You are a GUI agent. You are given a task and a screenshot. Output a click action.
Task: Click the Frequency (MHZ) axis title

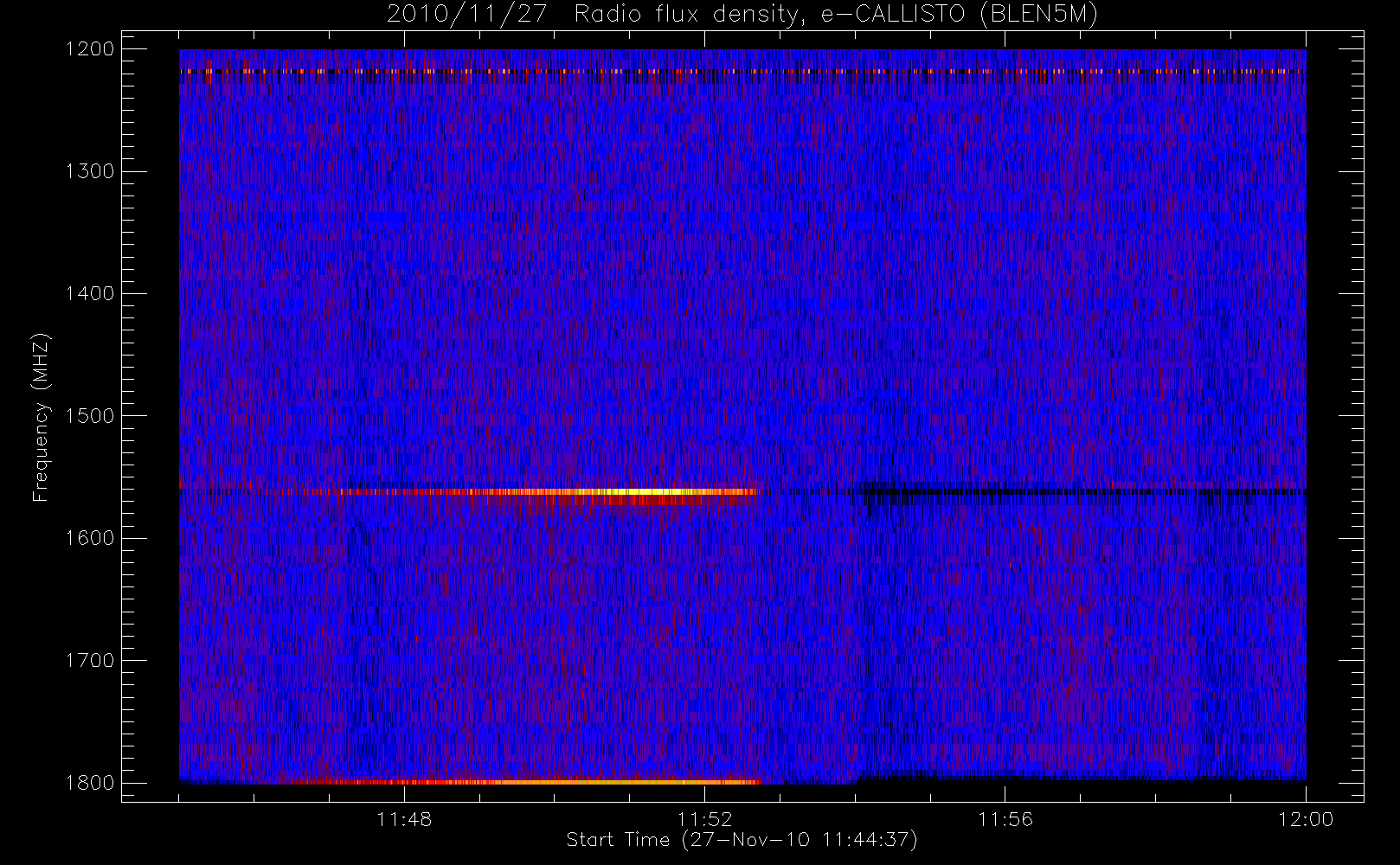point(41,417)
